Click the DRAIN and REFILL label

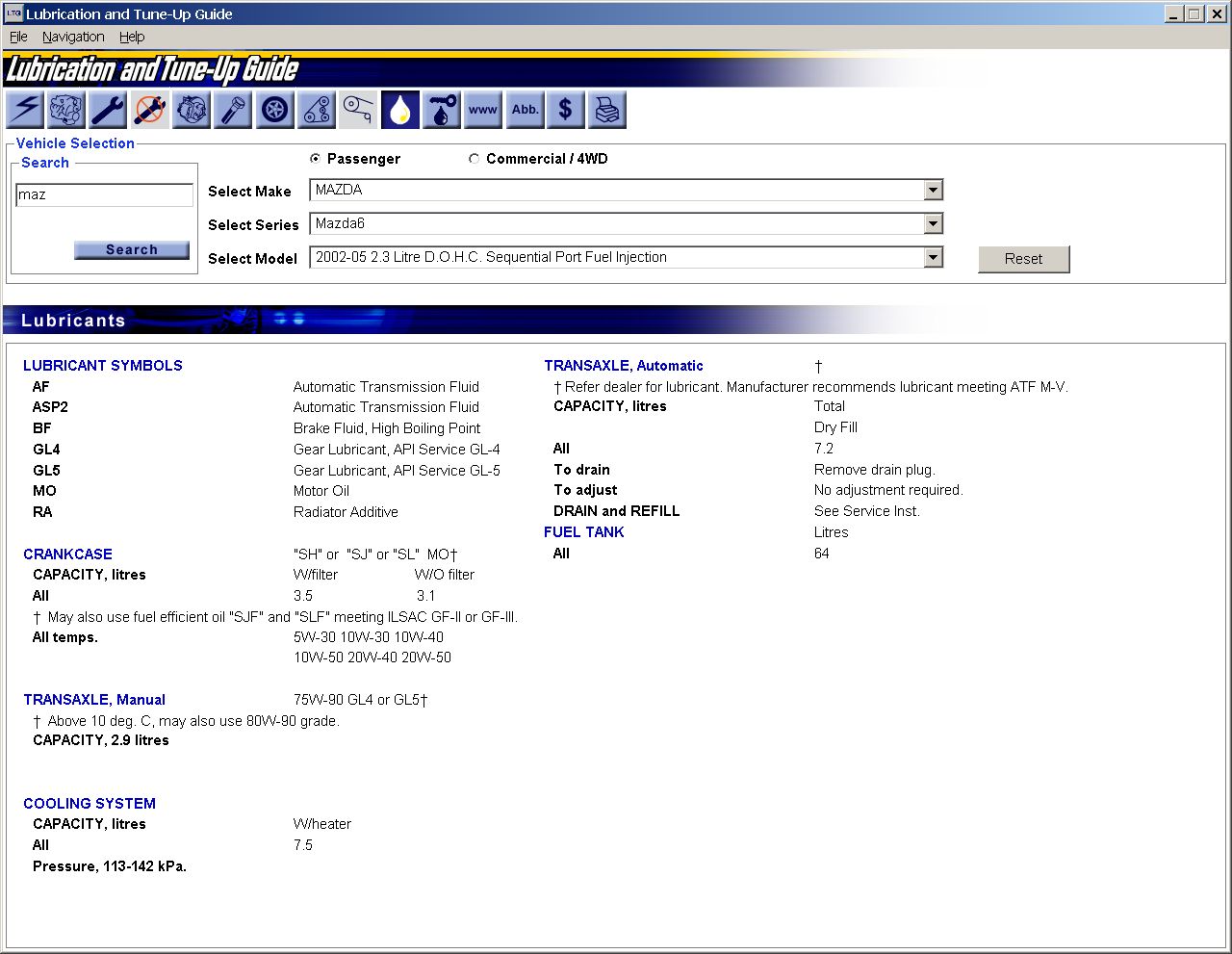click(617, 511)
